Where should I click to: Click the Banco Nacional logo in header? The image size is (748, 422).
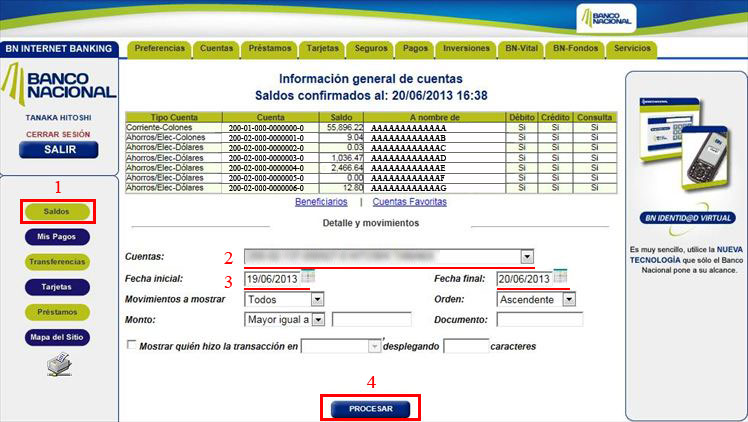606,19
